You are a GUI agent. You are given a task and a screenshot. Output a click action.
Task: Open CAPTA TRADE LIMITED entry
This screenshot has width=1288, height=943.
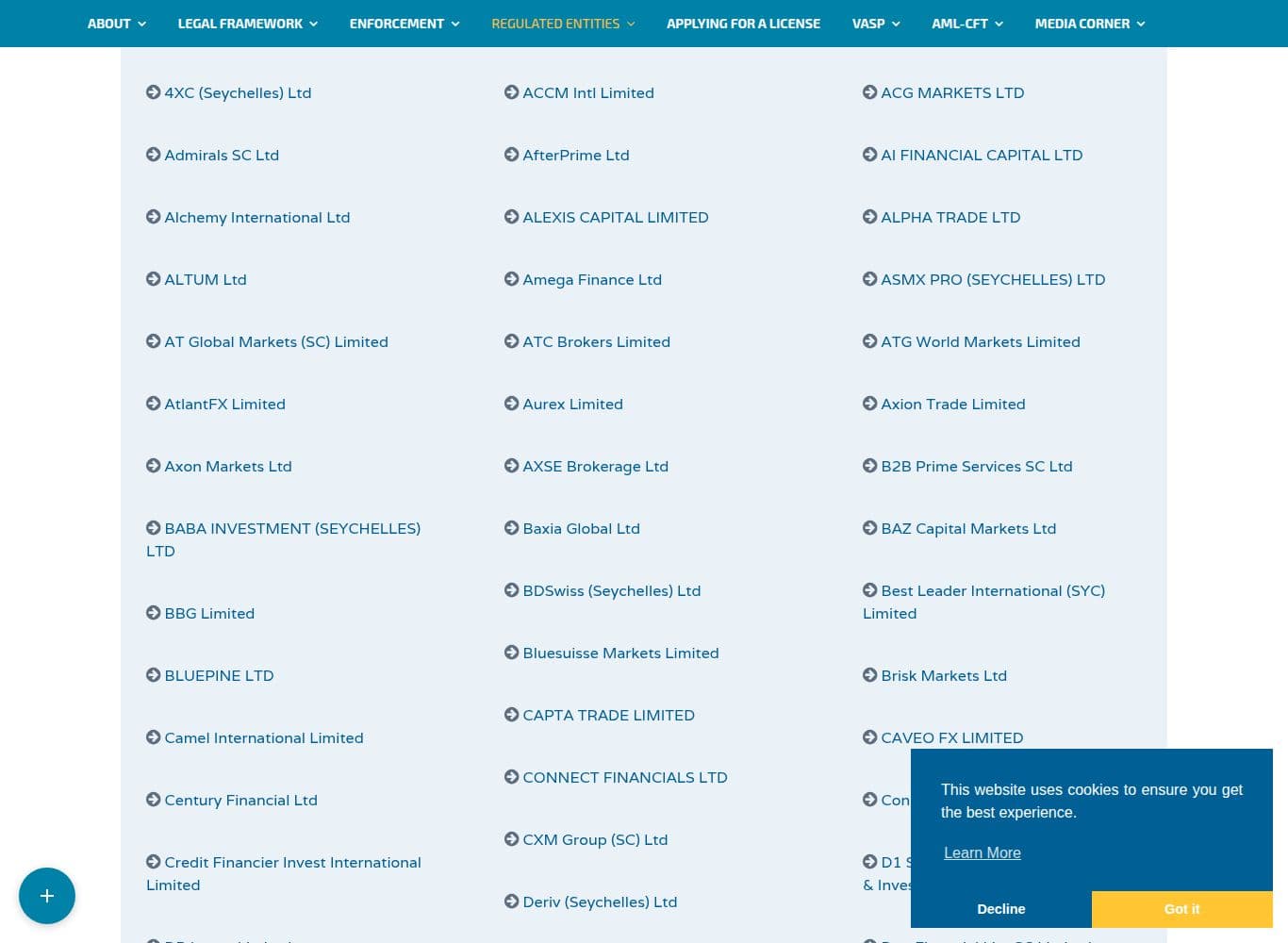coord(608,715)
